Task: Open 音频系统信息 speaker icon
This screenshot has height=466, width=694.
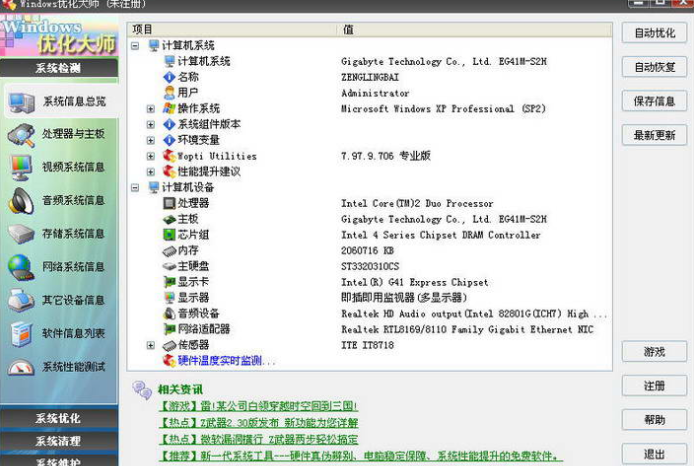Action: [21, 201]
